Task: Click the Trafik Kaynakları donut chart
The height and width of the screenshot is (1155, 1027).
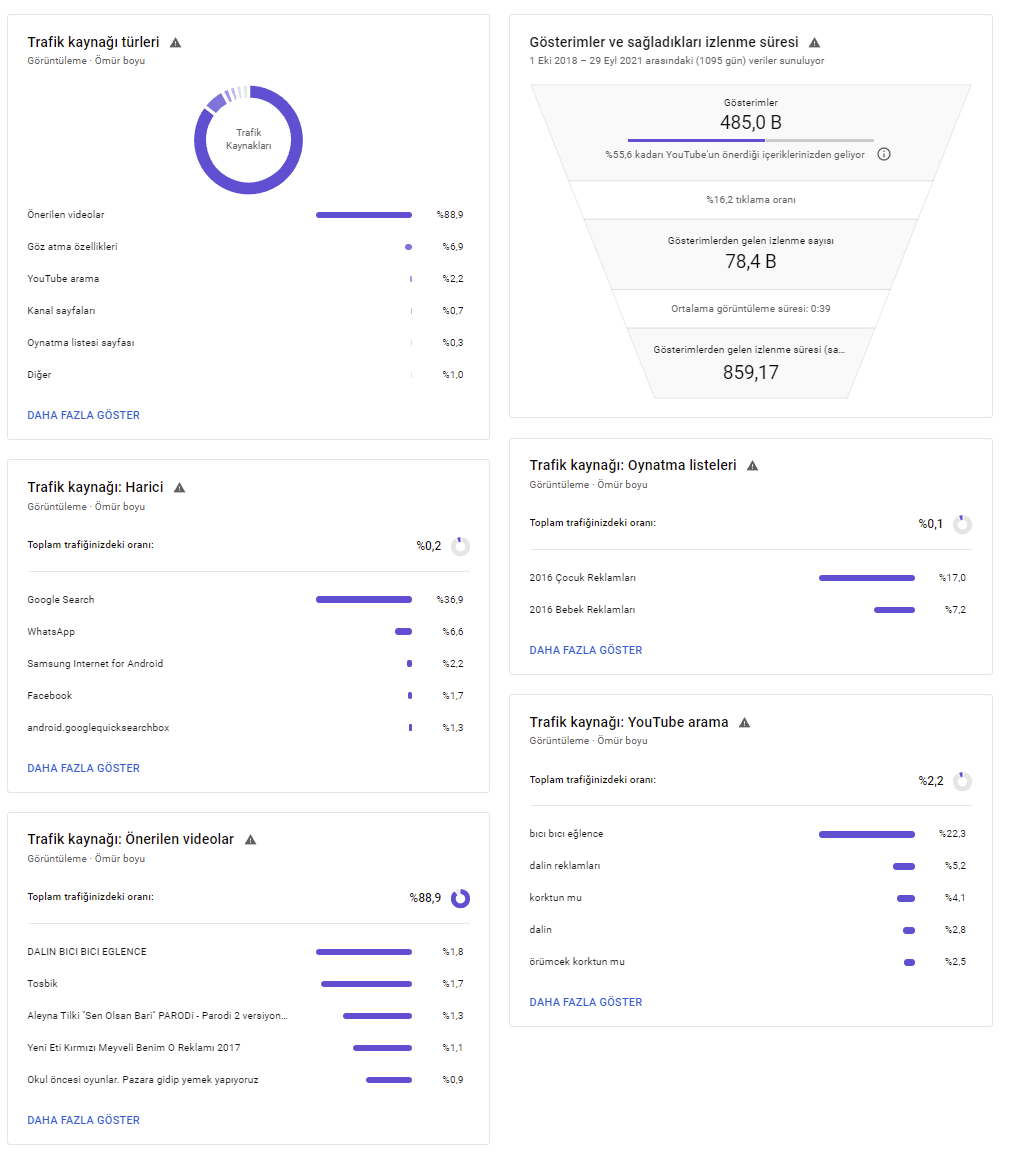Action: (248, 140)
